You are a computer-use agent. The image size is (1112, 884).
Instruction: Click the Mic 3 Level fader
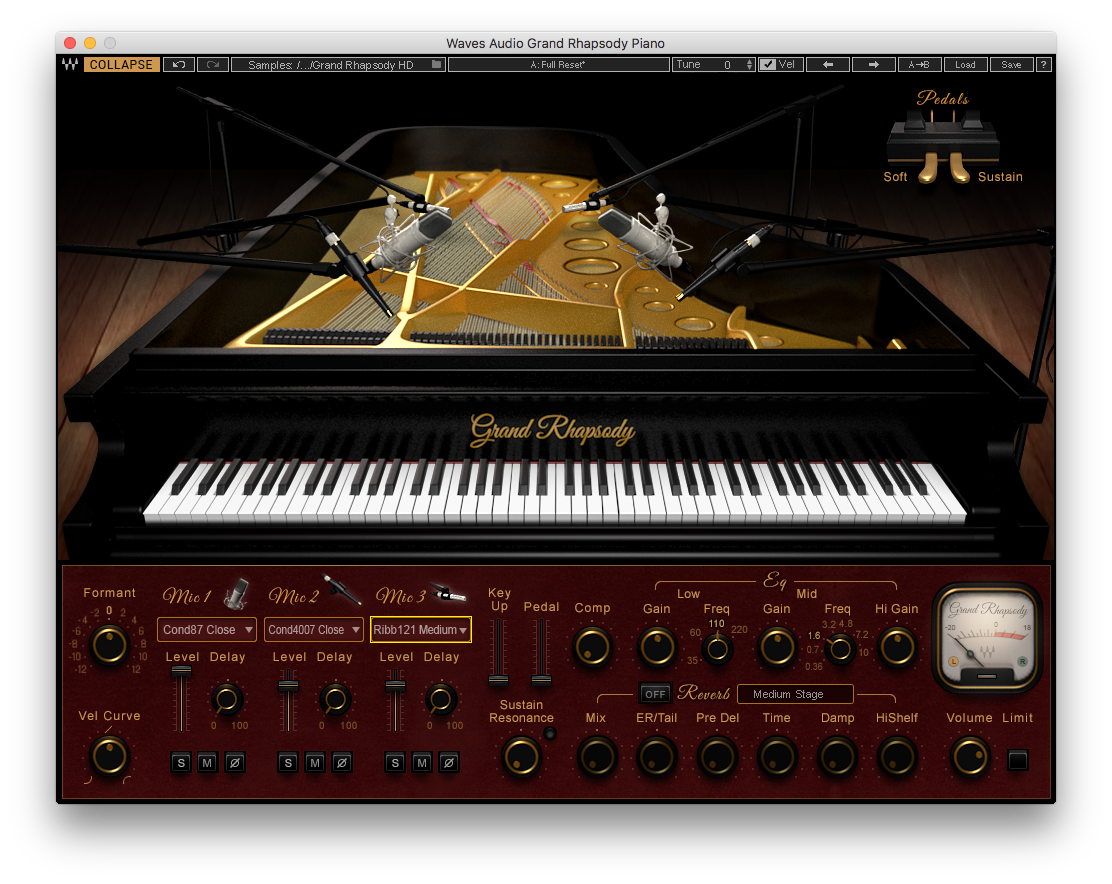pos(395,686)
